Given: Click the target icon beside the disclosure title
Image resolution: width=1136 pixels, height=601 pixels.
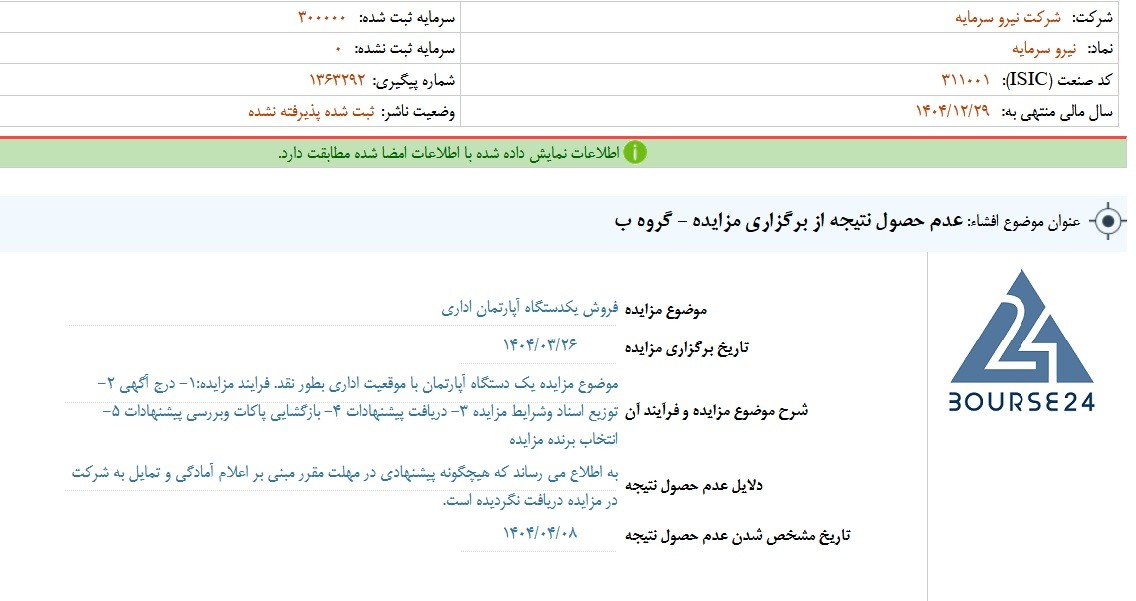Looking at the screenshot, I should [1108, 221].
